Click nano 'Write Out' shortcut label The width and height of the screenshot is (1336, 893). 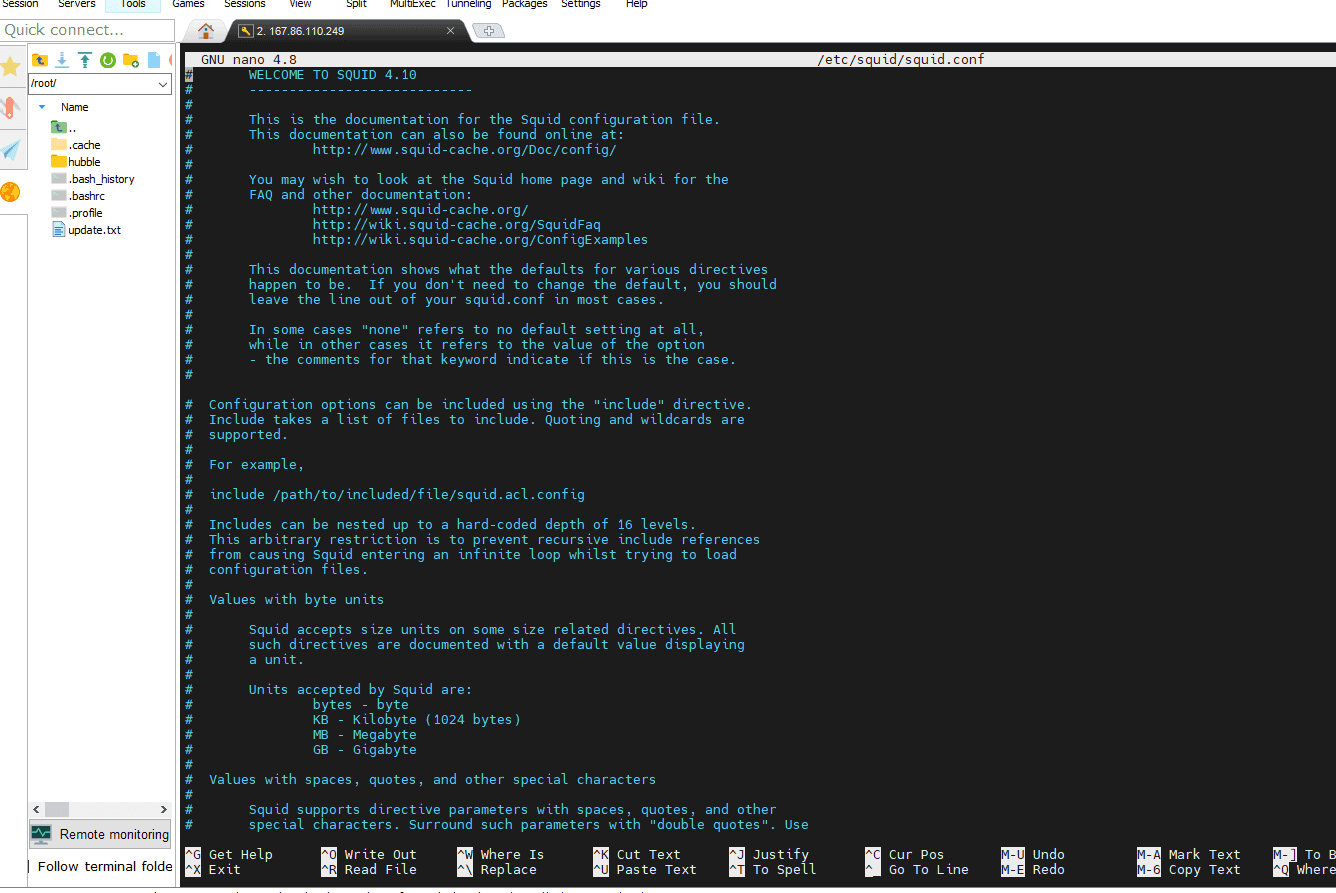[380, 855]
